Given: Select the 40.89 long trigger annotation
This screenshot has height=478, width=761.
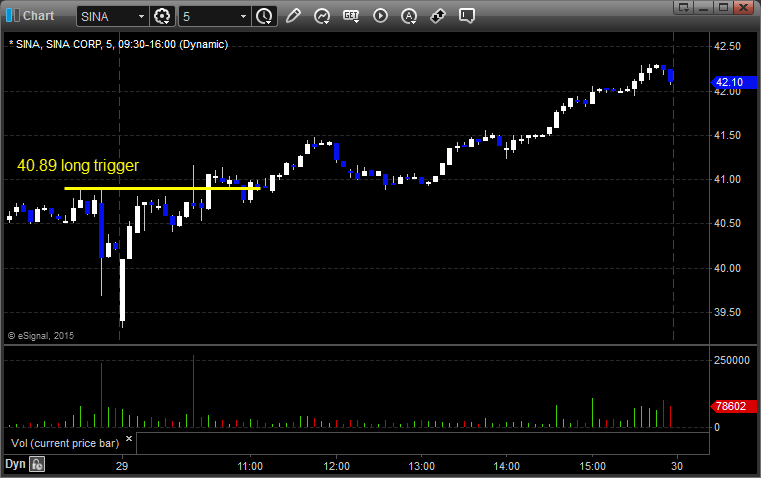Looking at the screenshot, I should coord(78,165).
